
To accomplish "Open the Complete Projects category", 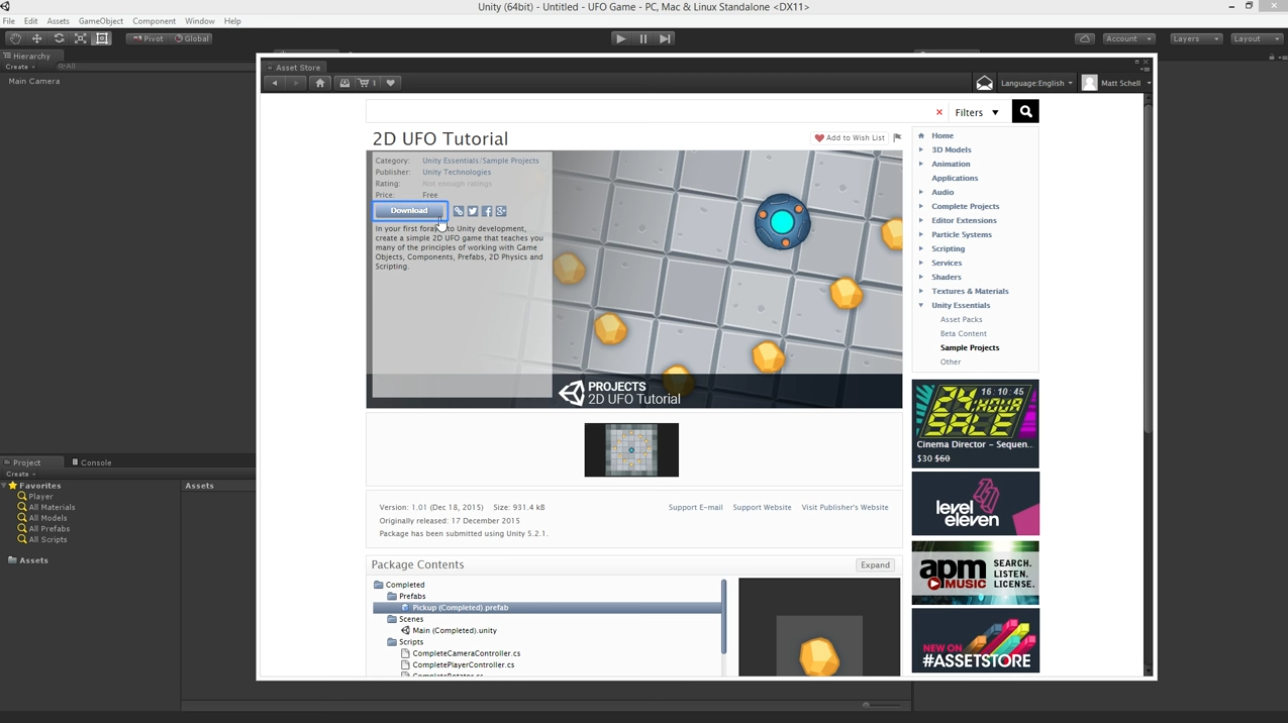I will pyautogui.click(x=965, y=207).
